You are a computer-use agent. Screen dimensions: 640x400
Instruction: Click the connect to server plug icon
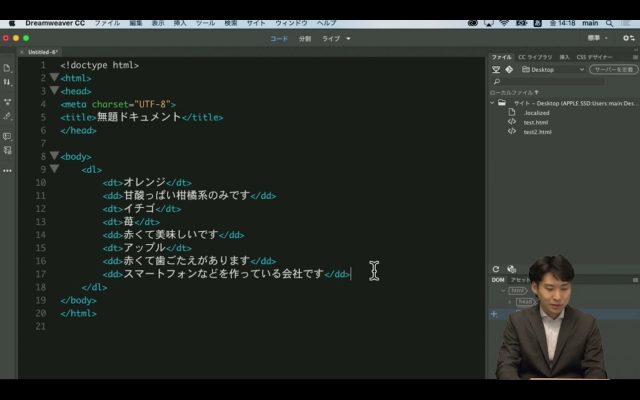(x=496, y=70)
